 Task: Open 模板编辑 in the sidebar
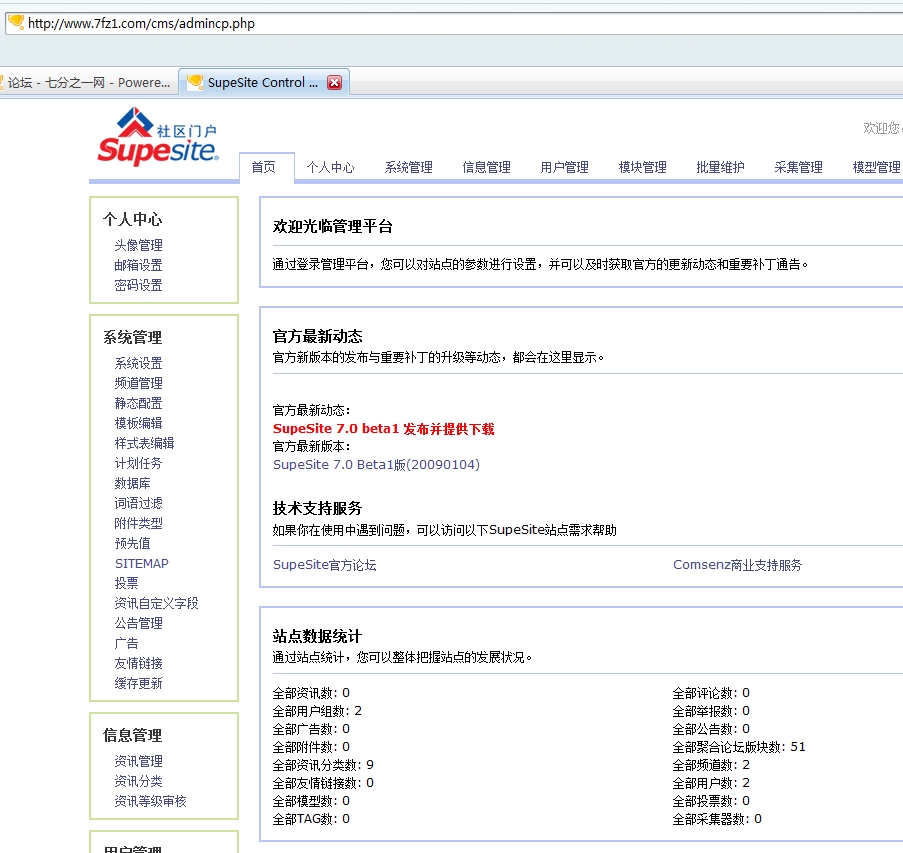[138, 423]
